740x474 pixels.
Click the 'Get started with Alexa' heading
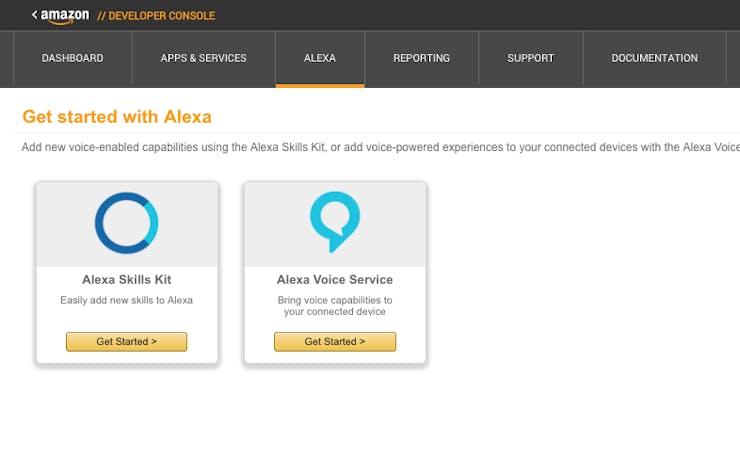[x=117, y=117]
